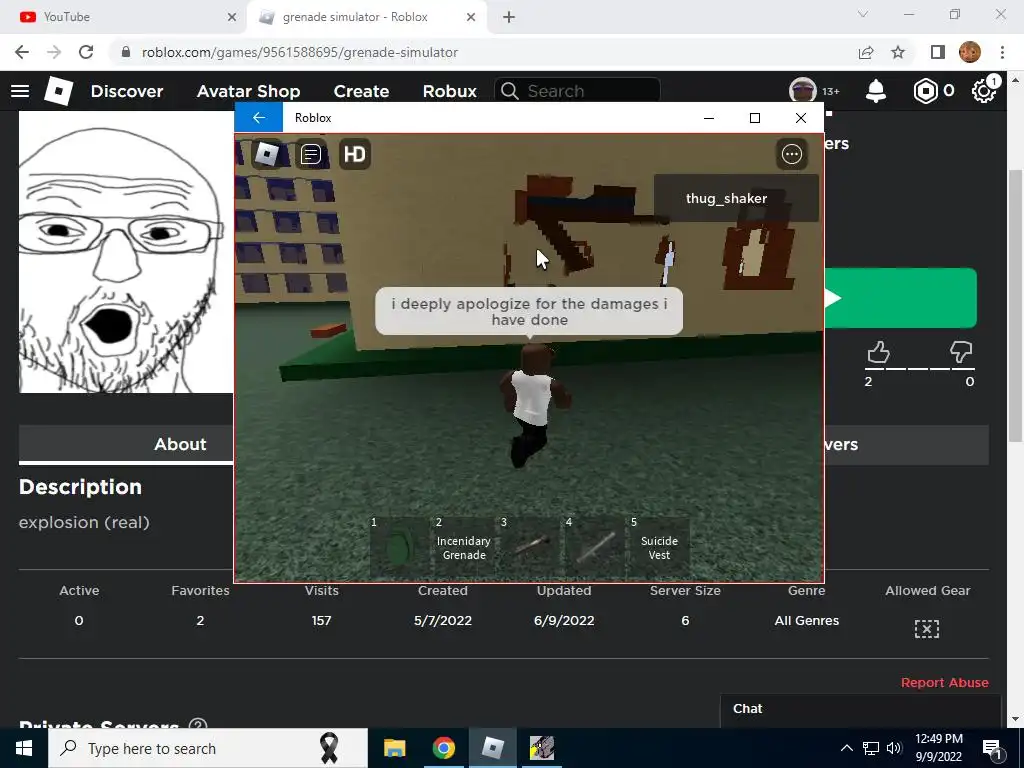Click the browser reload icon
1024x768 pixels.
pos(86,52)
